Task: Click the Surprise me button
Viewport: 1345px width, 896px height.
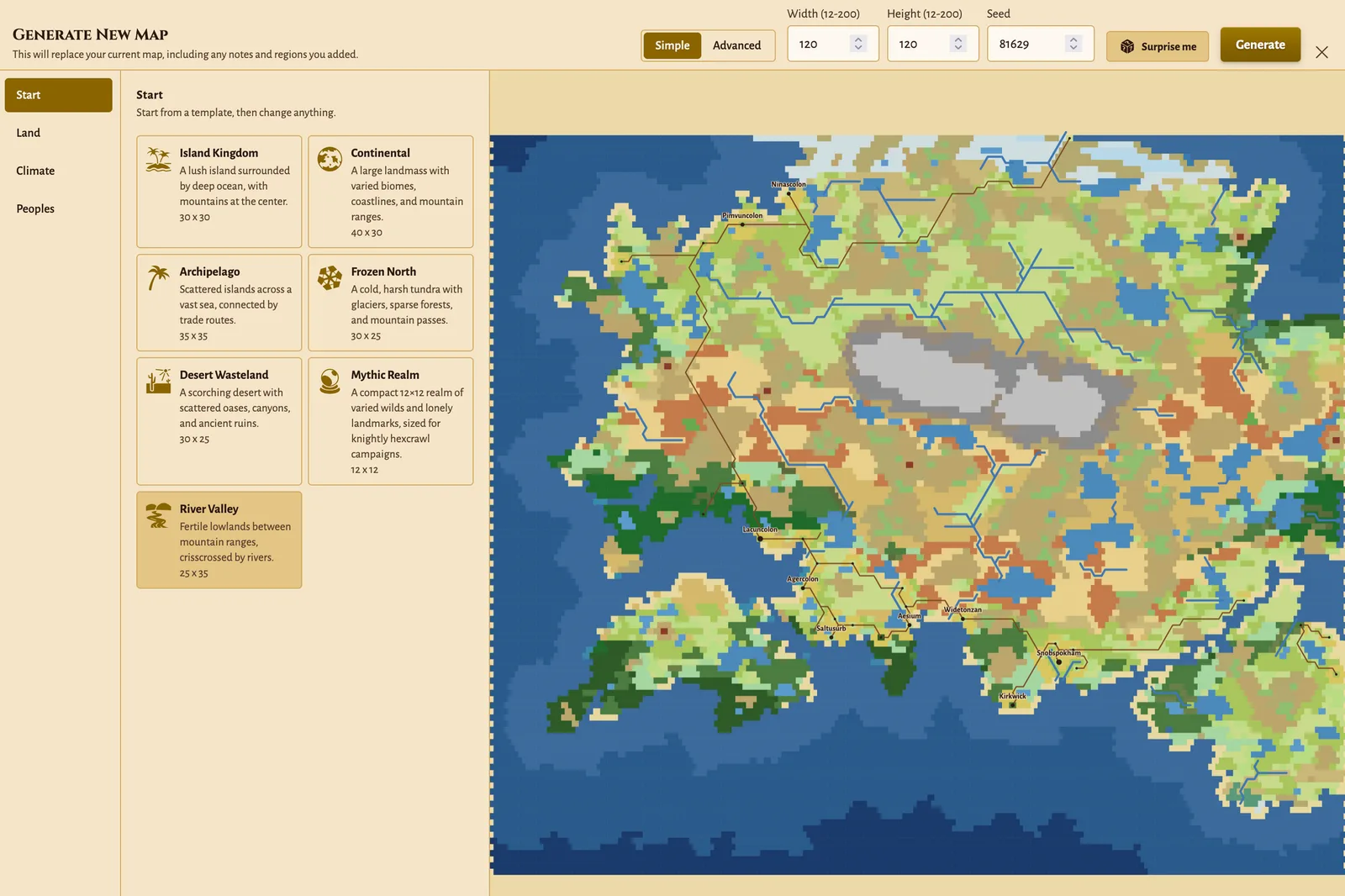Action: [1157, 46]
